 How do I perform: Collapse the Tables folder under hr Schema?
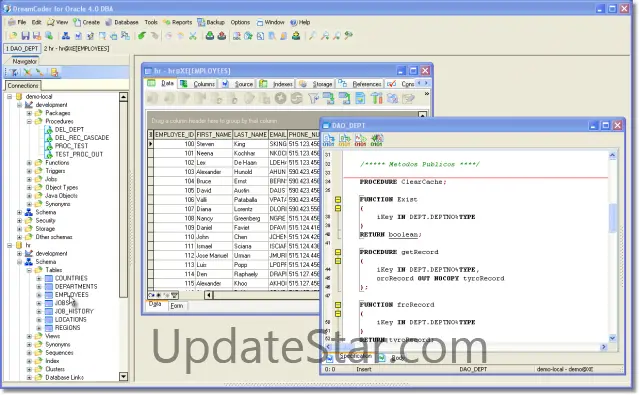coord(29,270)
